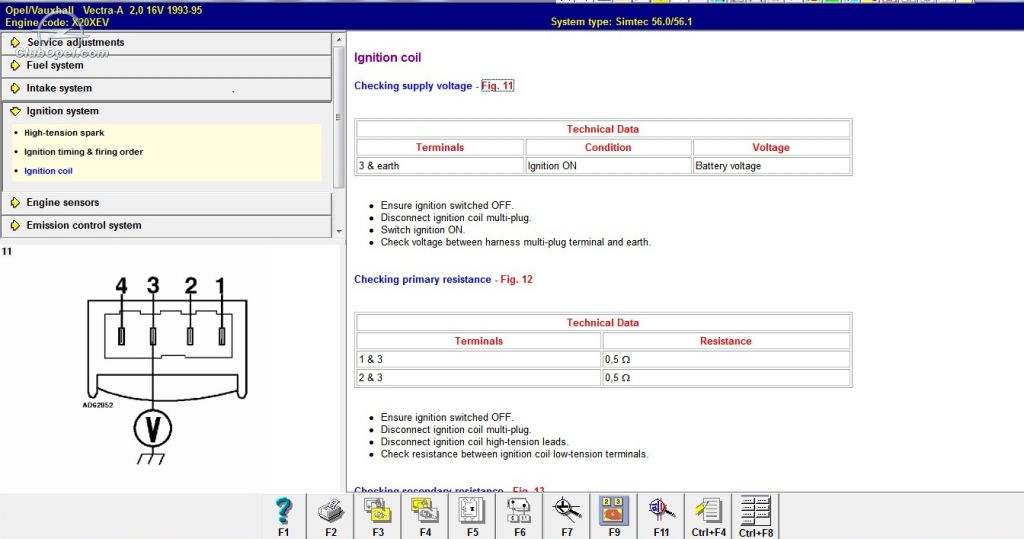
Task: Click the 'Condition' column header
Action: 609,148
